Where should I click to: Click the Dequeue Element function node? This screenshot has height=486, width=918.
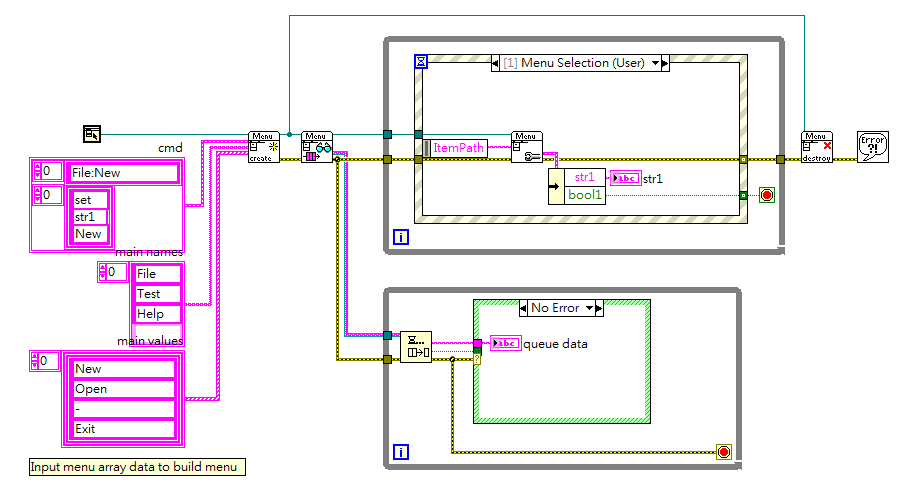click(416, 347)
